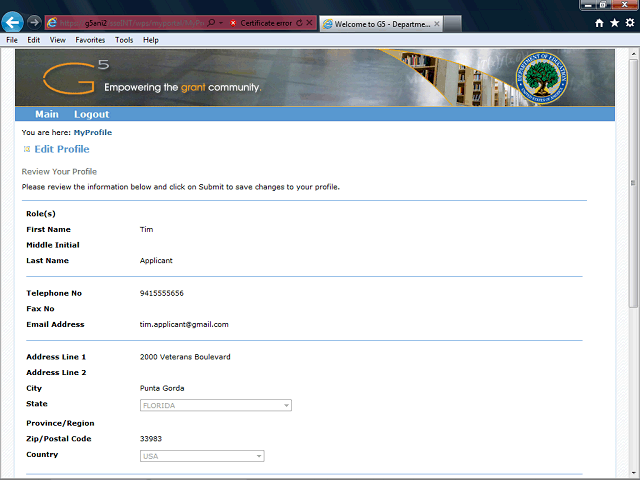
Task: Open the View menu
Action: point(58,40)
